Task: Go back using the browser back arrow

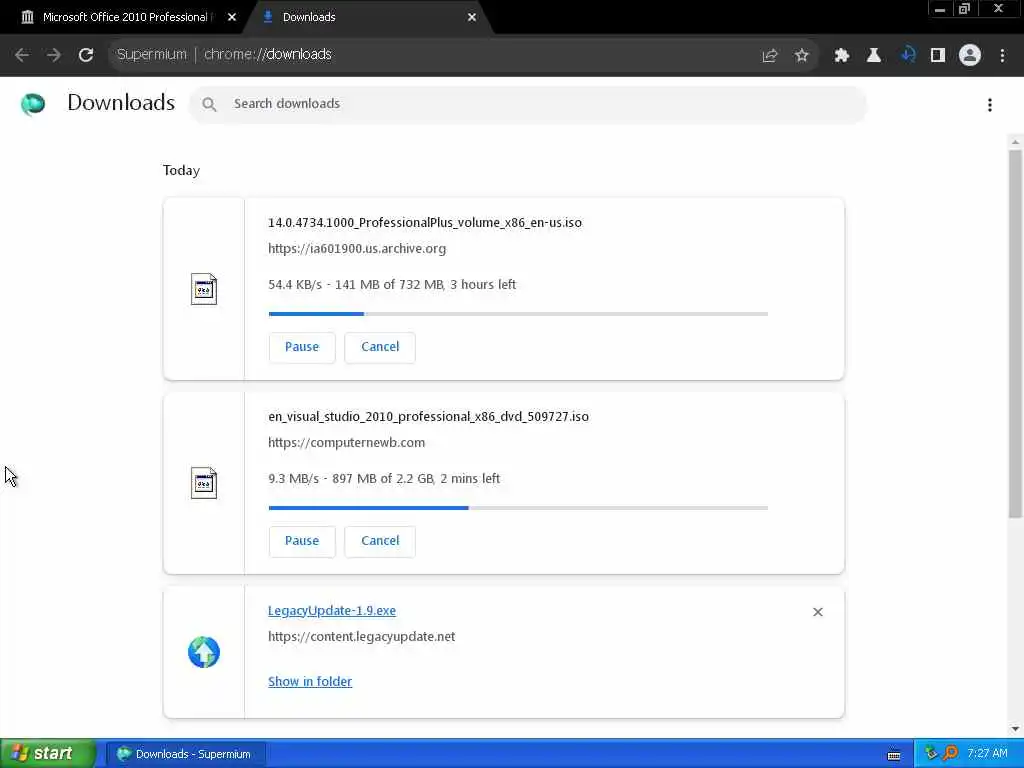Action: [x=22, y=55]
